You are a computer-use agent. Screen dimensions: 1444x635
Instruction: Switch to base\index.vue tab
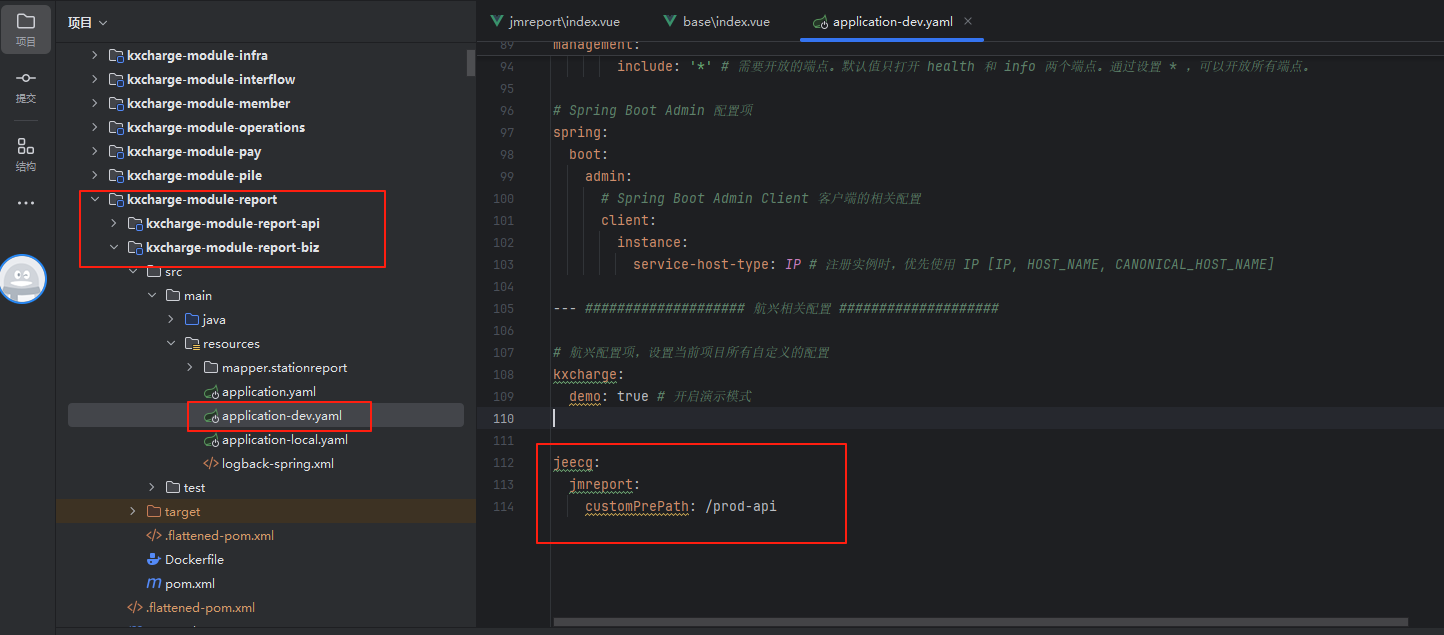pos(725,21)
